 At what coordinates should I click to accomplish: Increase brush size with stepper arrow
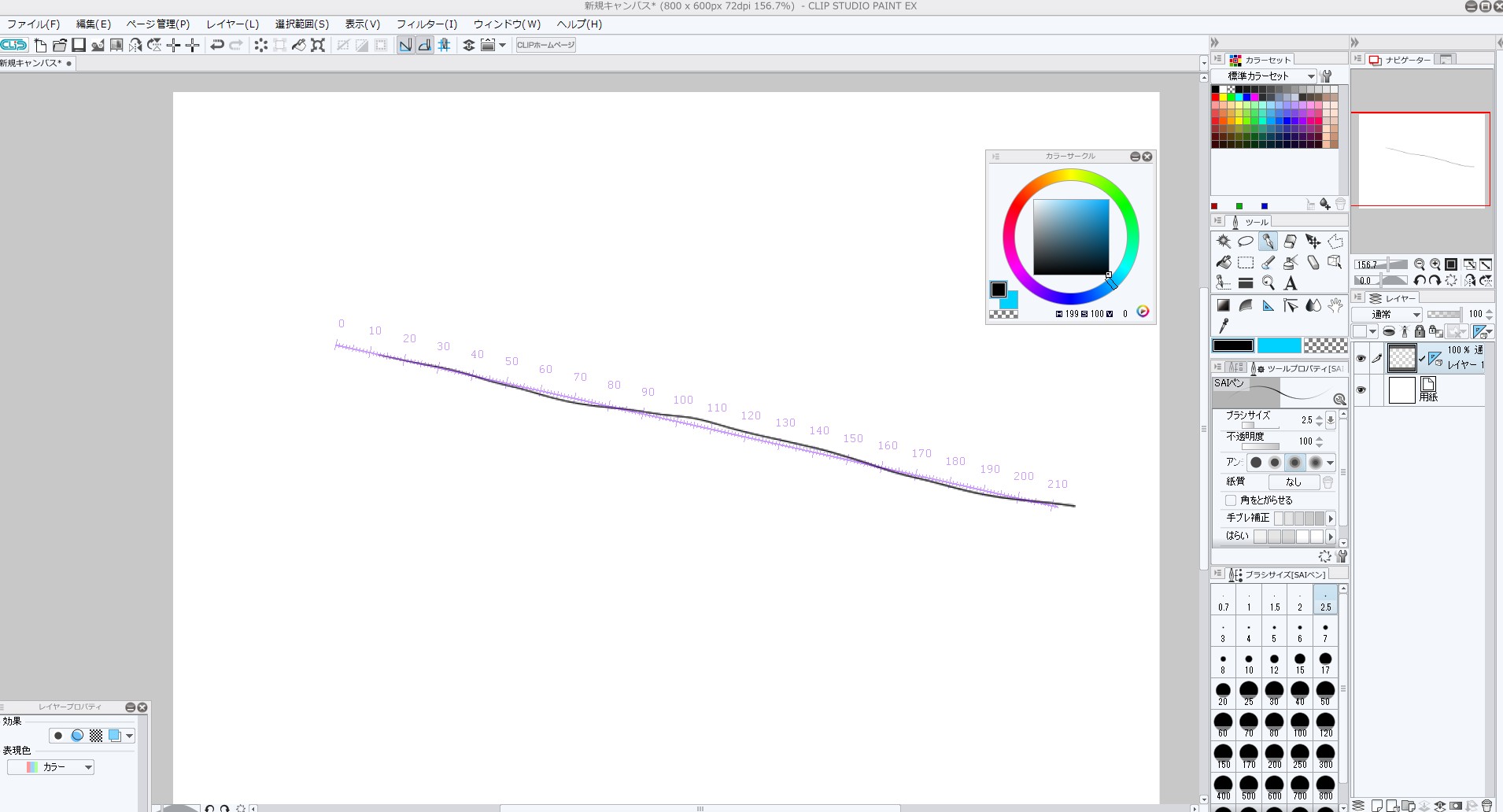pos(1320,416)
